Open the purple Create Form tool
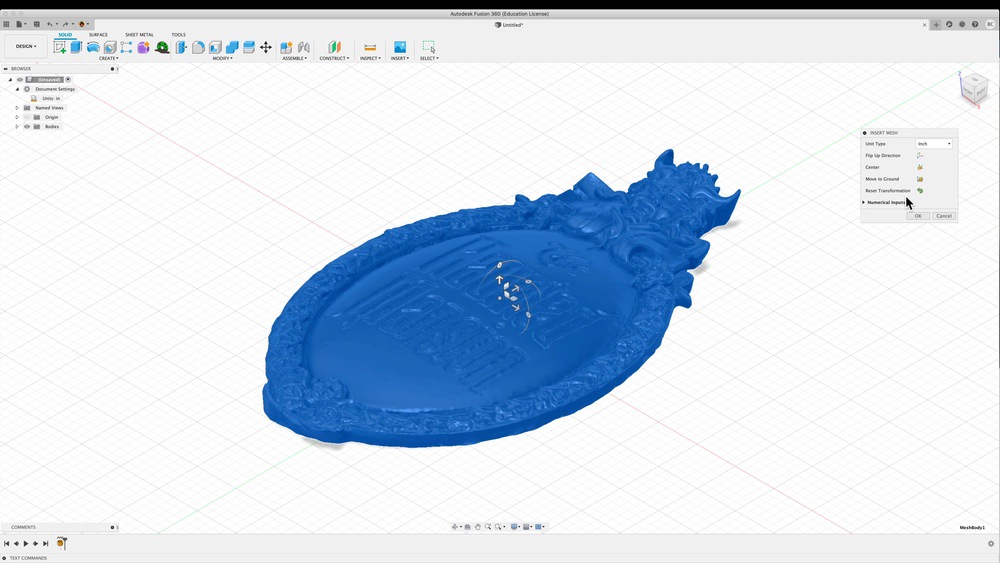1000x563 pixels. 143,47
